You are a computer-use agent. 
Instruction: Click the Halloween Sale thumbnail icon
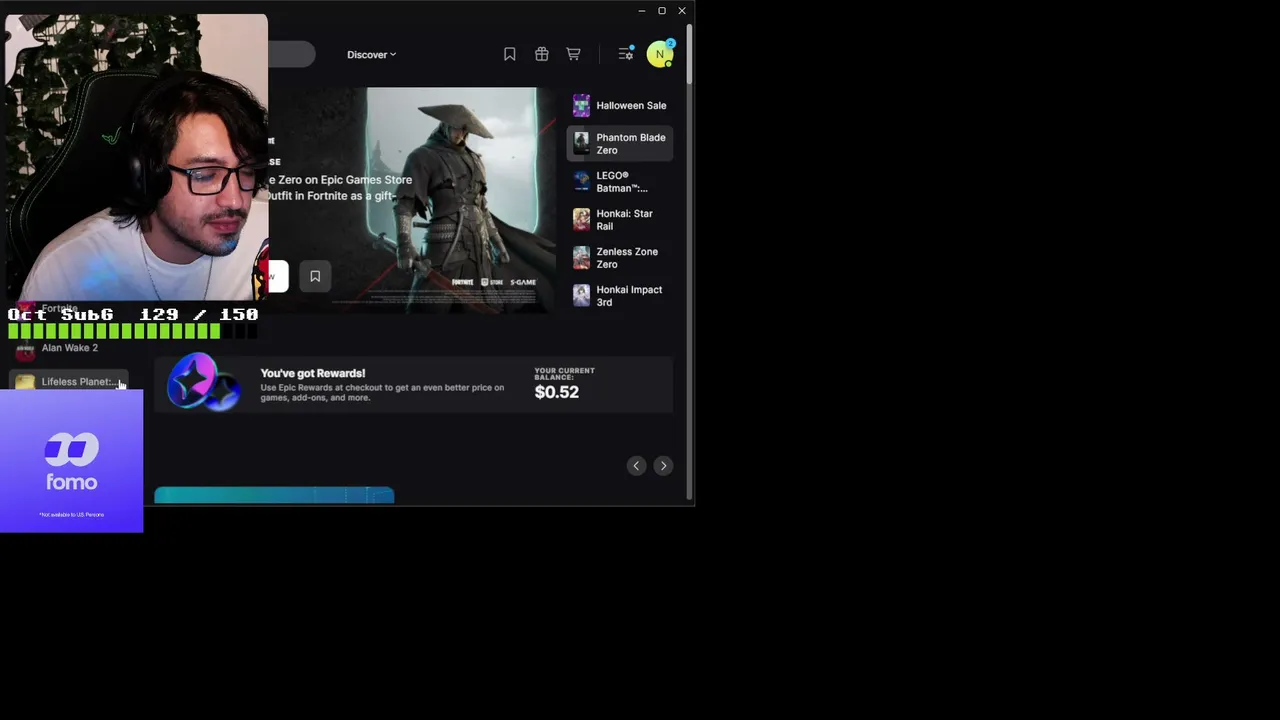coord(581,106)
